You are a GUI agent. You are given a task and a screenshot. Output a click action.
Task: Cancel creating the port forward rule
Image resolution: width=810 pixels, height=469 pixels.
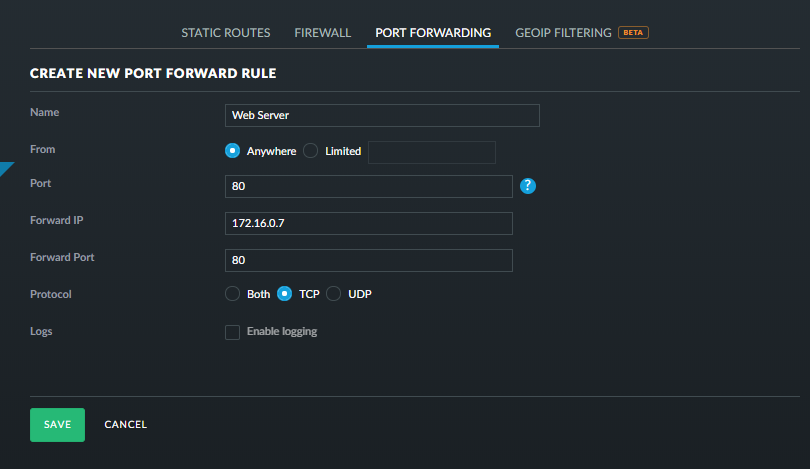point(126,425)
